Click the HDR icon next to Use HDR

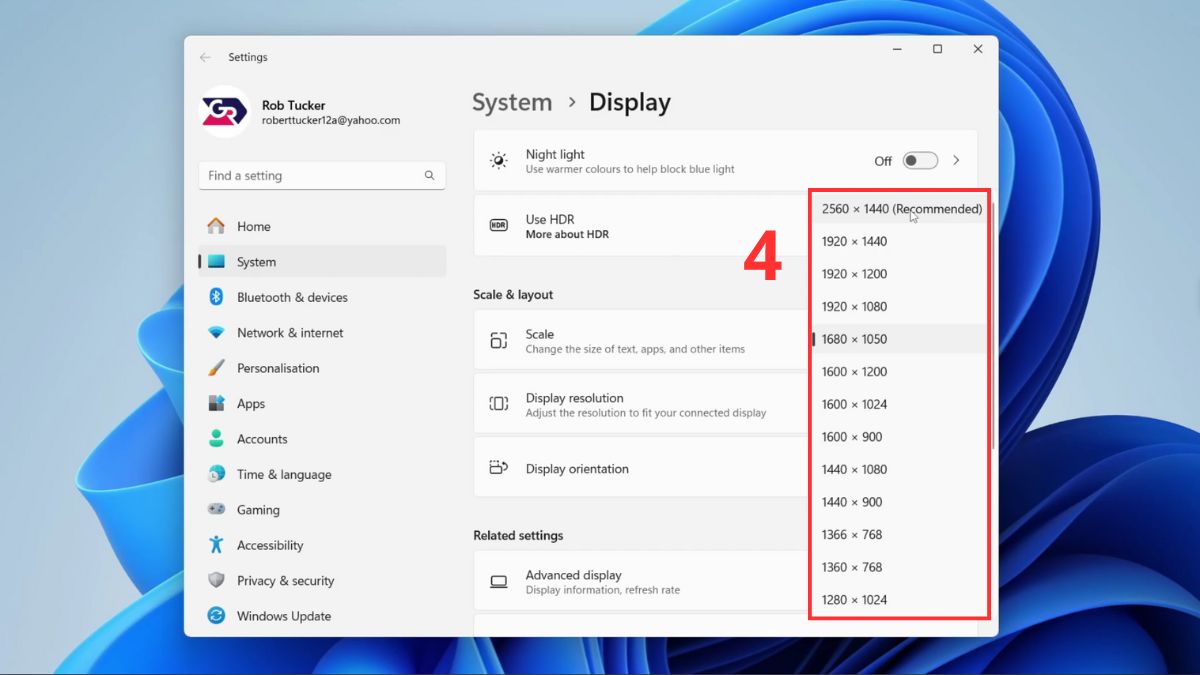pyautogui.click(x=497, y=225)
